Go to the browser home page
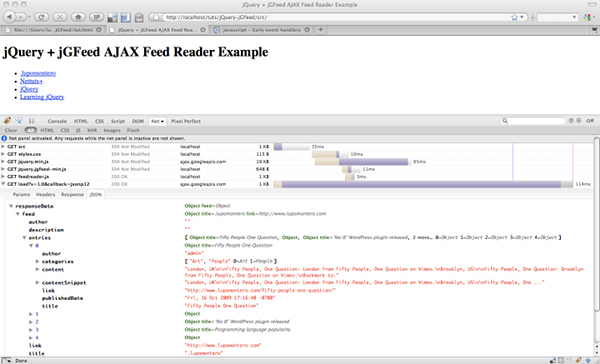 coord(78,17)
